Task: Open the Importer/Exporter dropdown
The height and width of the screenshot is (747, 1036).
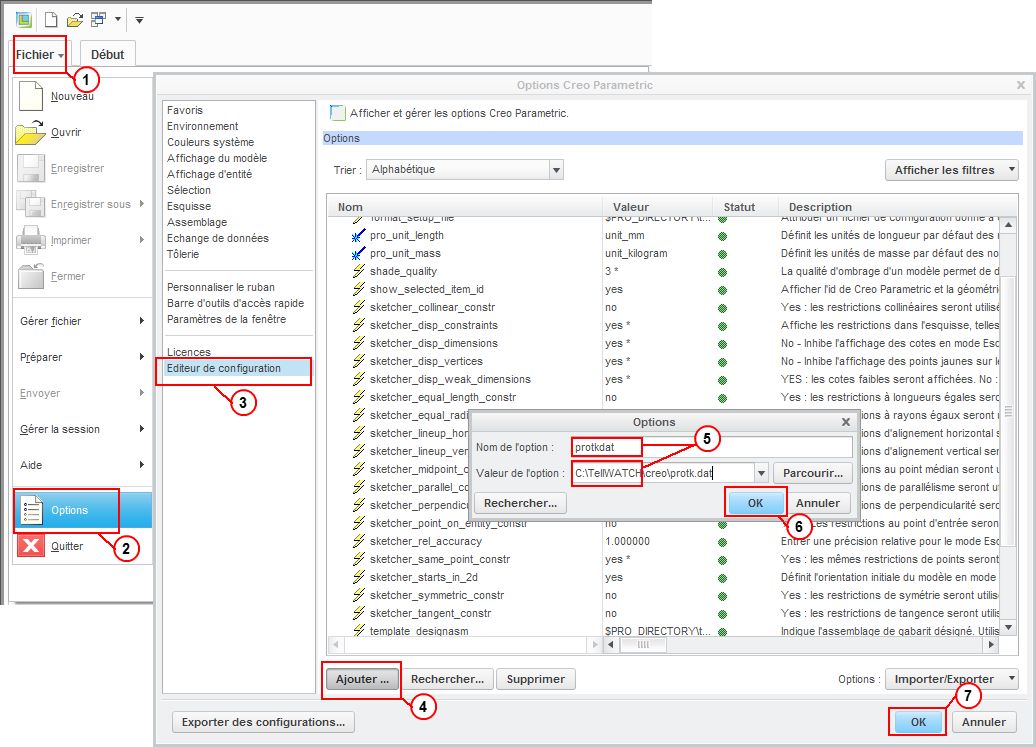Action: (x=951, y=680)
